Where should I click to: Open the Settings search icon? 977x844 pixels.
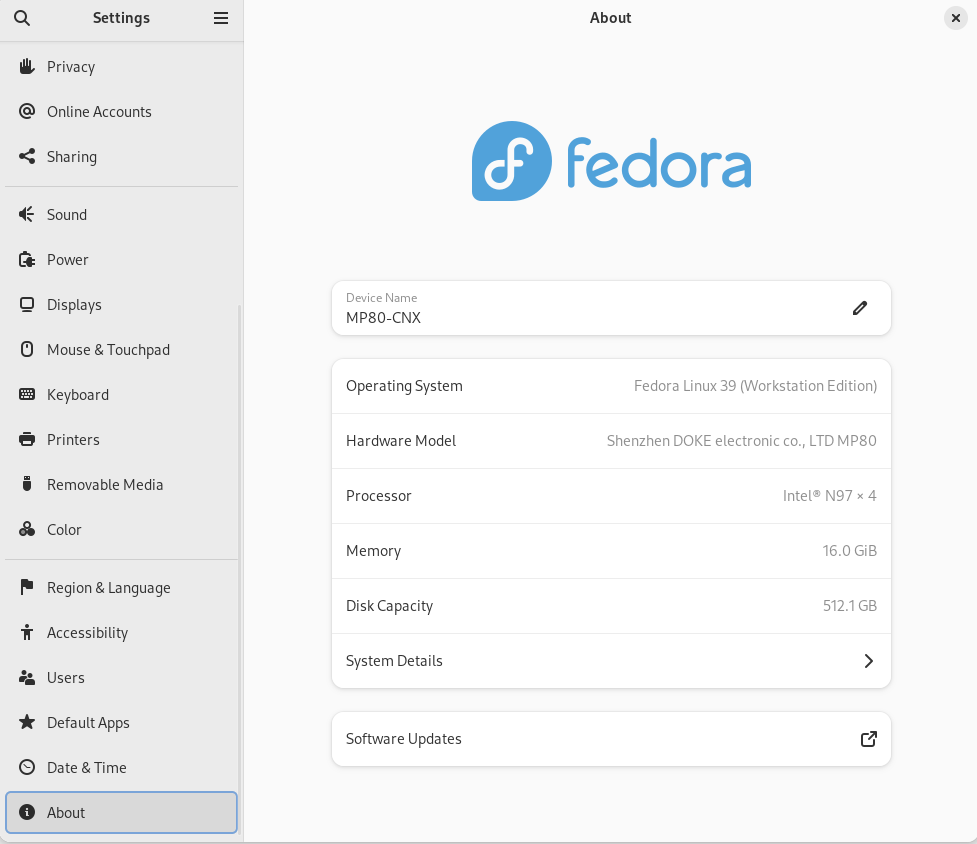22,18
